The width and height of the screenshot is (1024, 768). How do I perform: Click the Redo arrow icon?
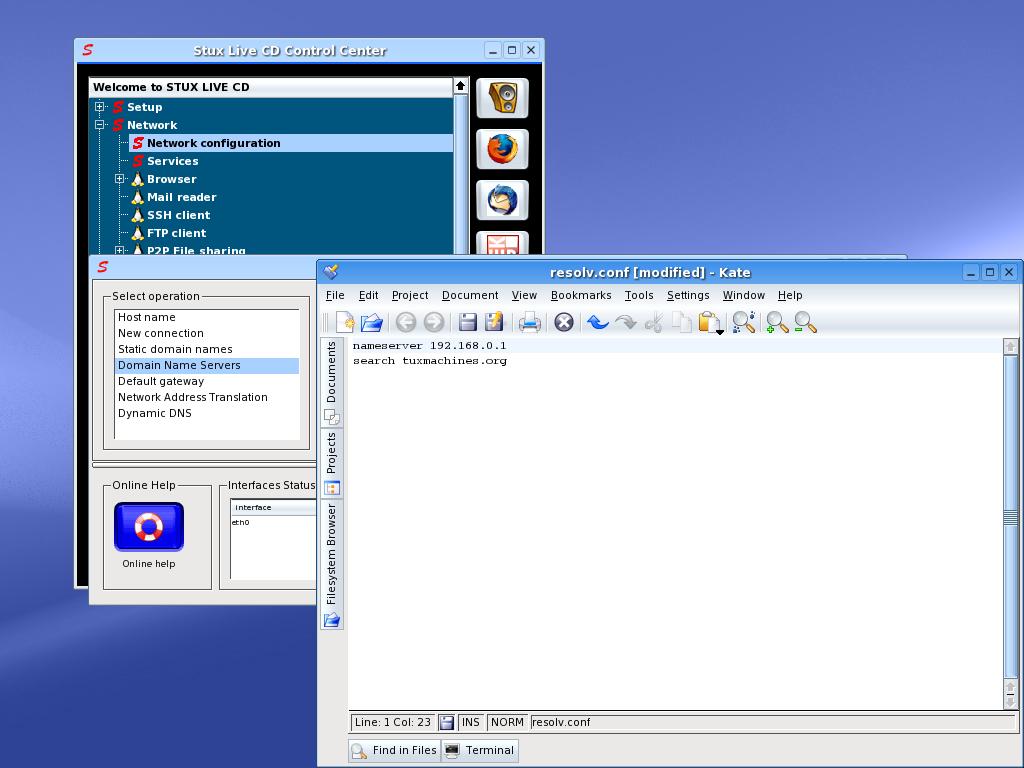tap(626, 322)
